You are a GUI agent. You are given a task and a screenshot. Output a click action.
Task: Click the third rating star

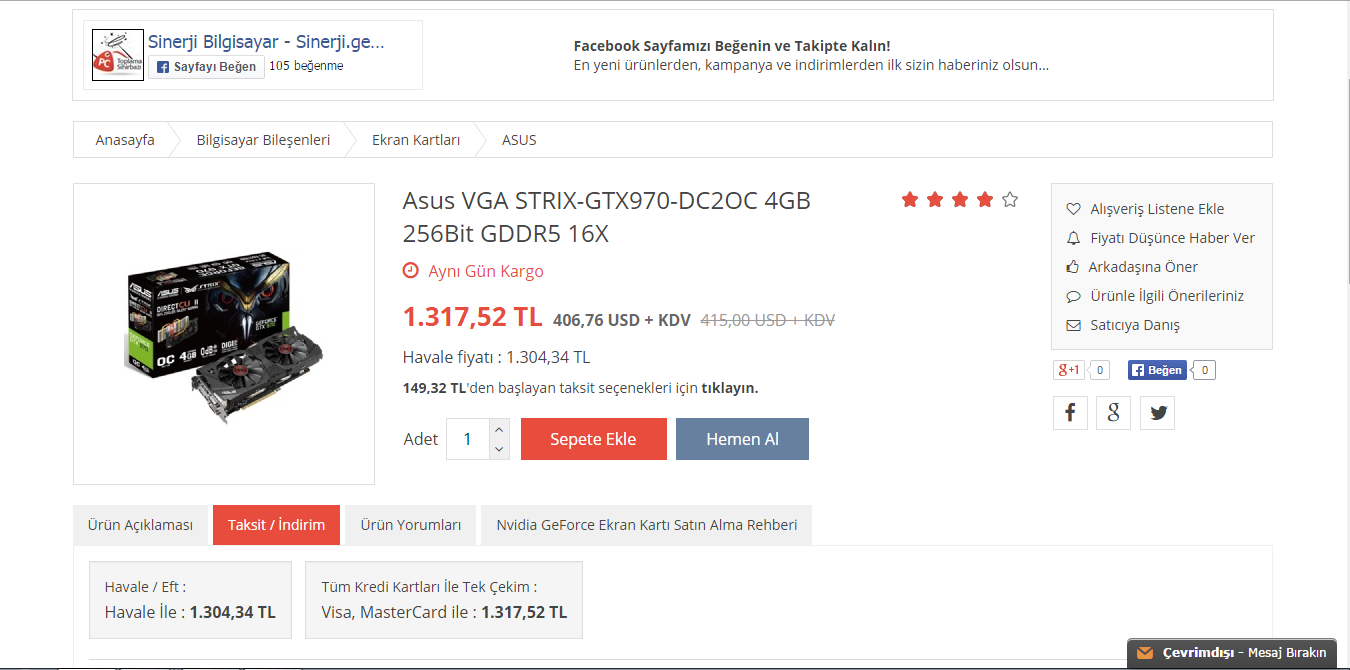(x=960, y=200)
